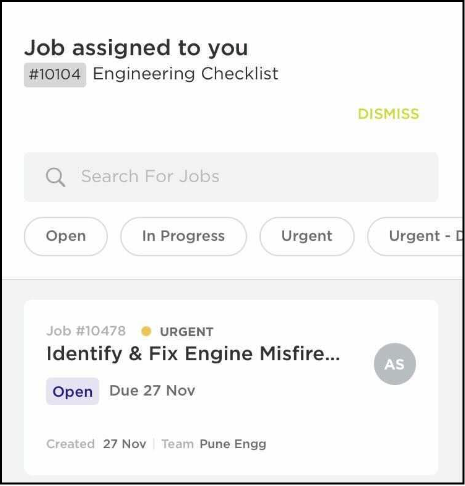This screenshot has width=465, height=486.
Task: Click the AS assignee avatar
Action: (x=395, y=364)
